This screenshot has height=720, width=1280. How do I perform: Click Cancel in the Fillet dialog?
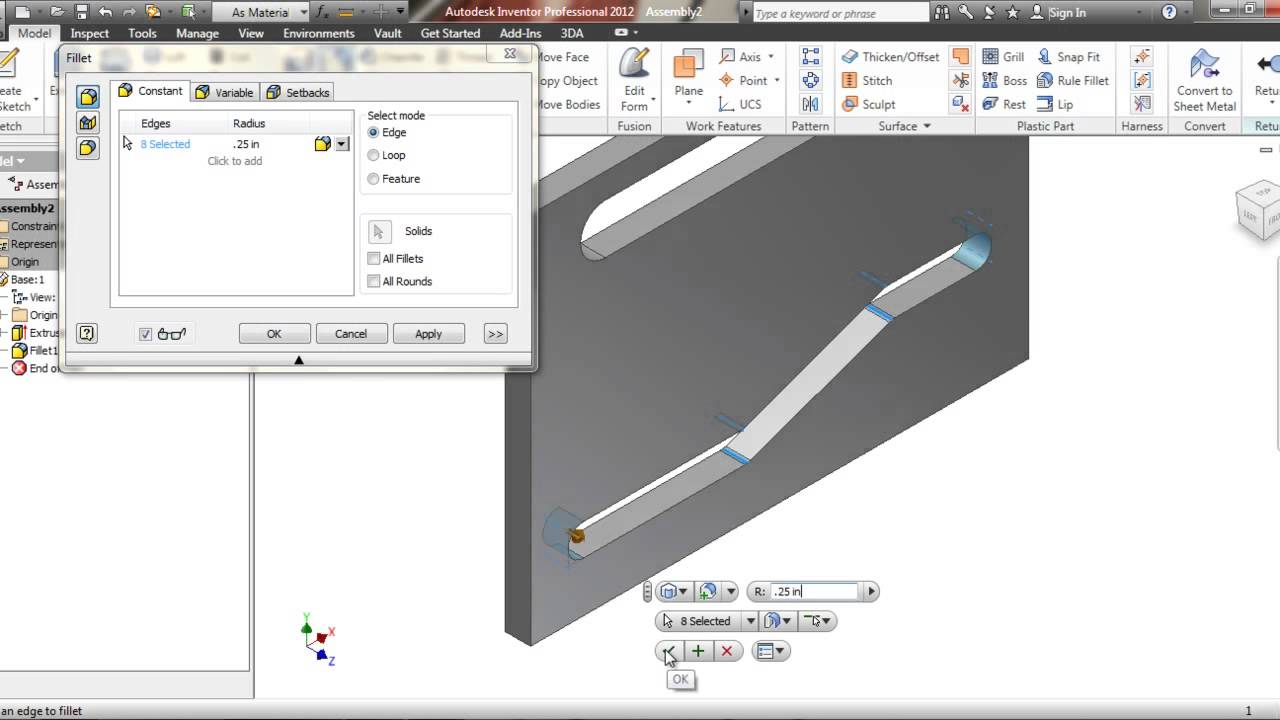coord(351,334)
